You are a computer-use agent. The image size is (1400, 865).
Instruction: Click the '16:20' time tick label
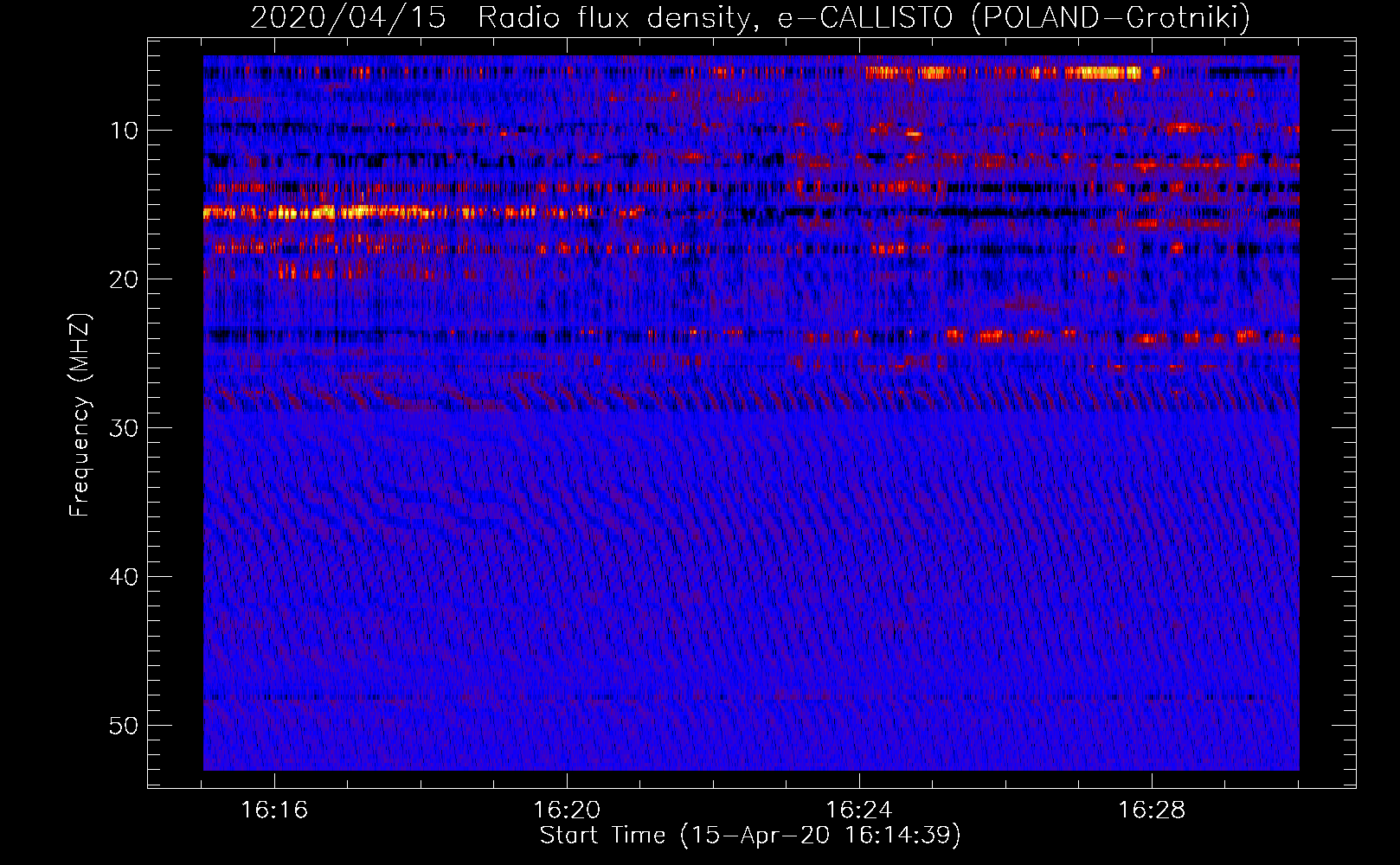coord(567,811)
